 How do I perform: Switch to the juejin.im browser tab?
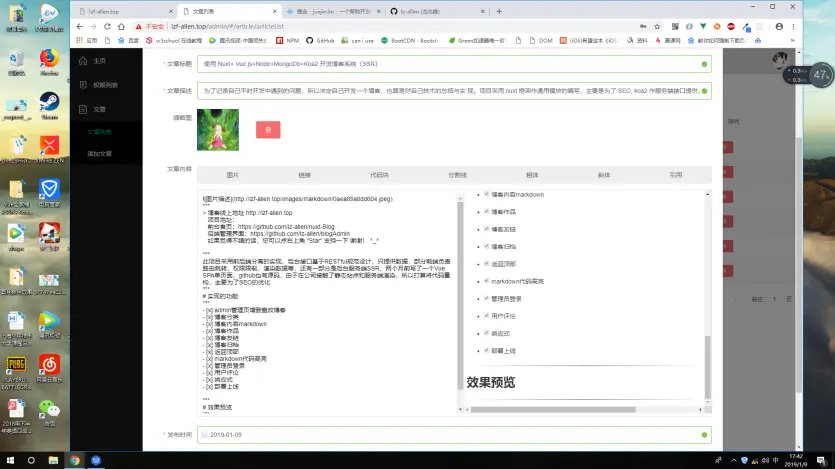(333, 11)
